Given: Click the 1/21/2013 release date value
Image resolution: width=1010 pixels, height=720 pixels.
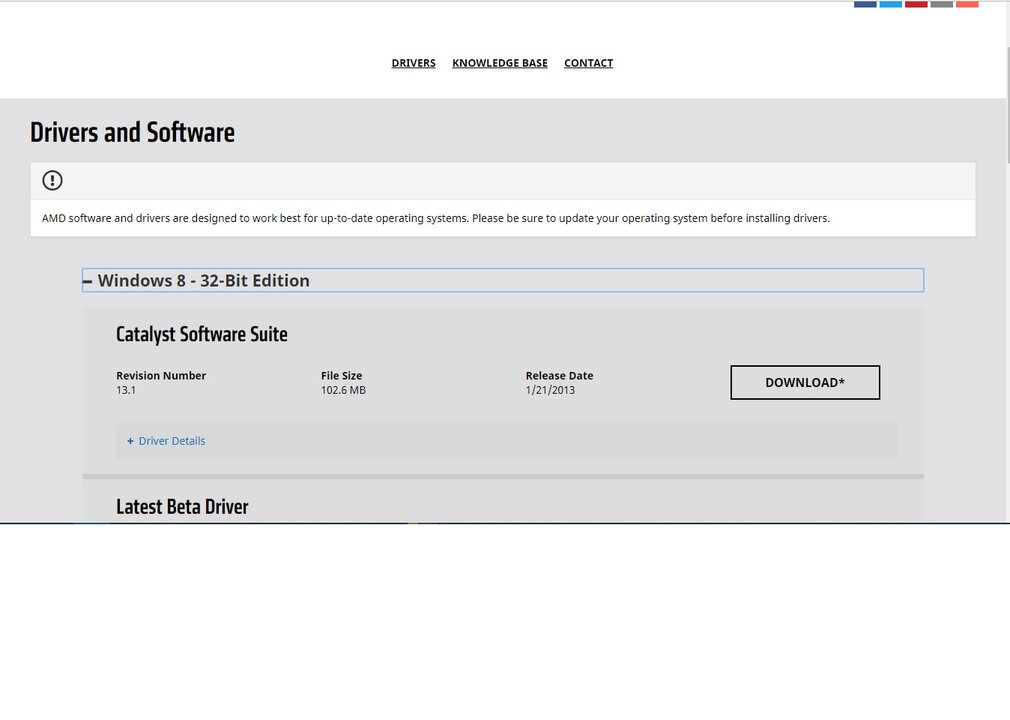Looking at the screenshot, I should coord(550,390).
